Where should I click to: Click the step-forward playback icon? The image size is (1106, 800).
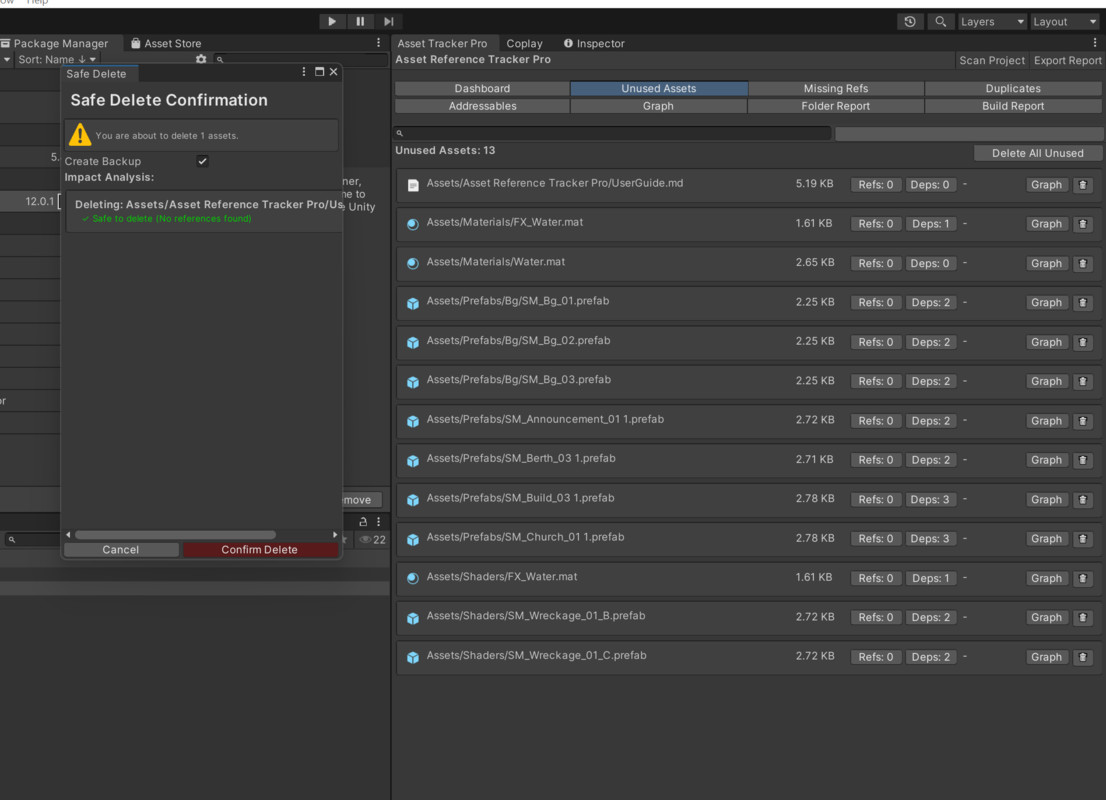(x=389, y=20)
